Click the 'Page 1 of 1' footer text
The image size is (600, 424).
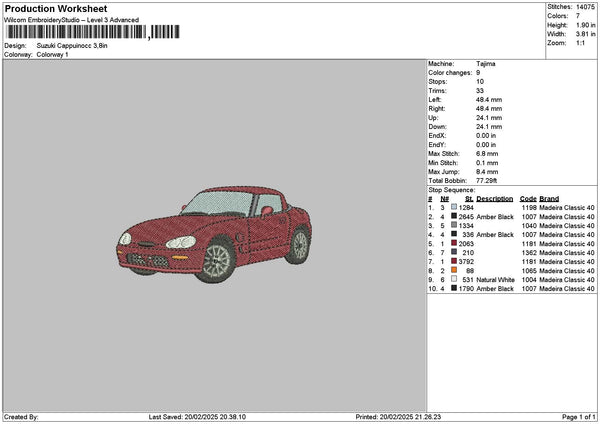pyautogui.click(x=579, y=417)
